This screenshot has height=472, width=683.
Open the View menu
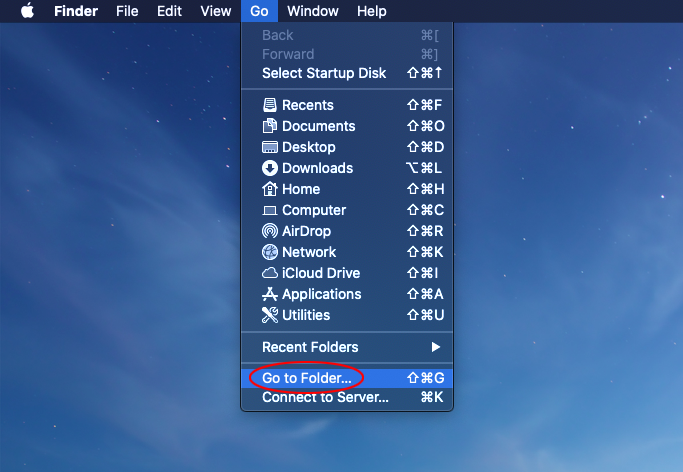click(216, 11)
